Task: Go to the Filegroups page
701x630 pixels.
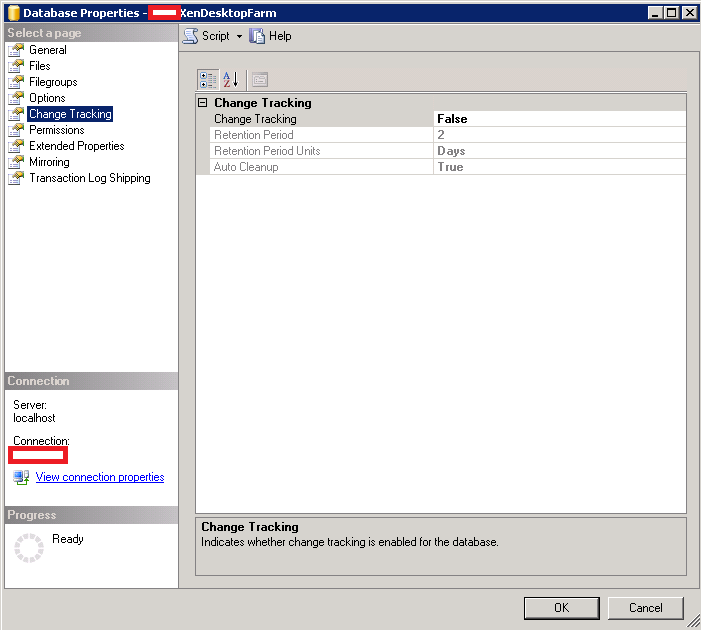Action: (53, 82)
